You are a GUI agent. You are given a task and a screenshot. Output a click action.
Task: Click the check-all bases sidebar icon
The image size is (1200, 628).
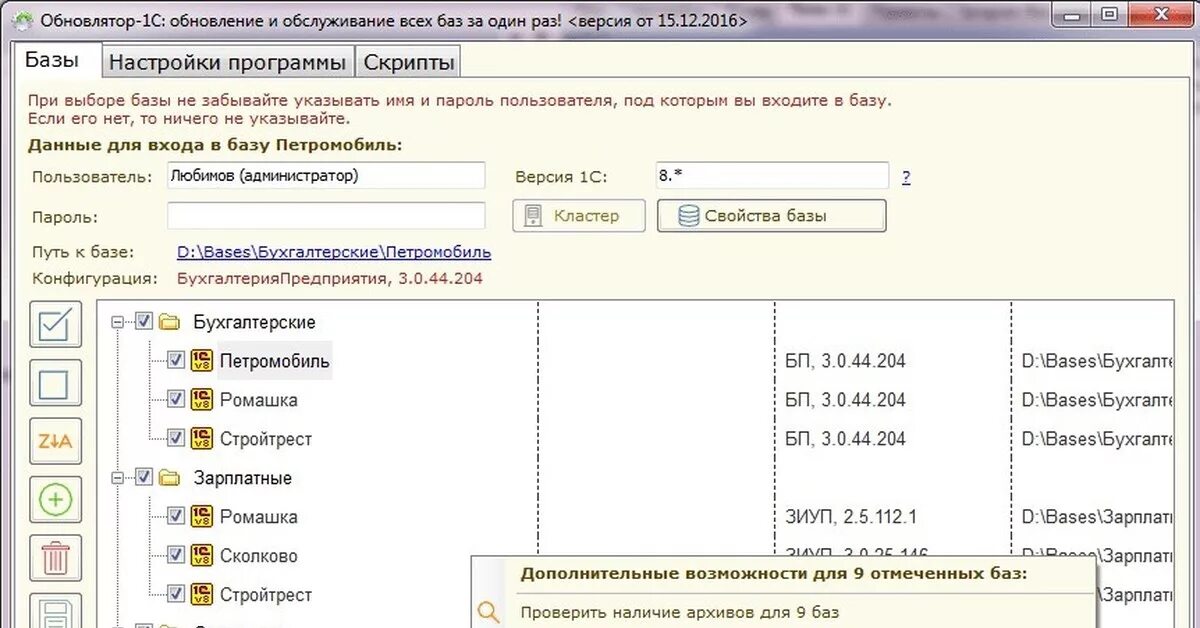55,325
